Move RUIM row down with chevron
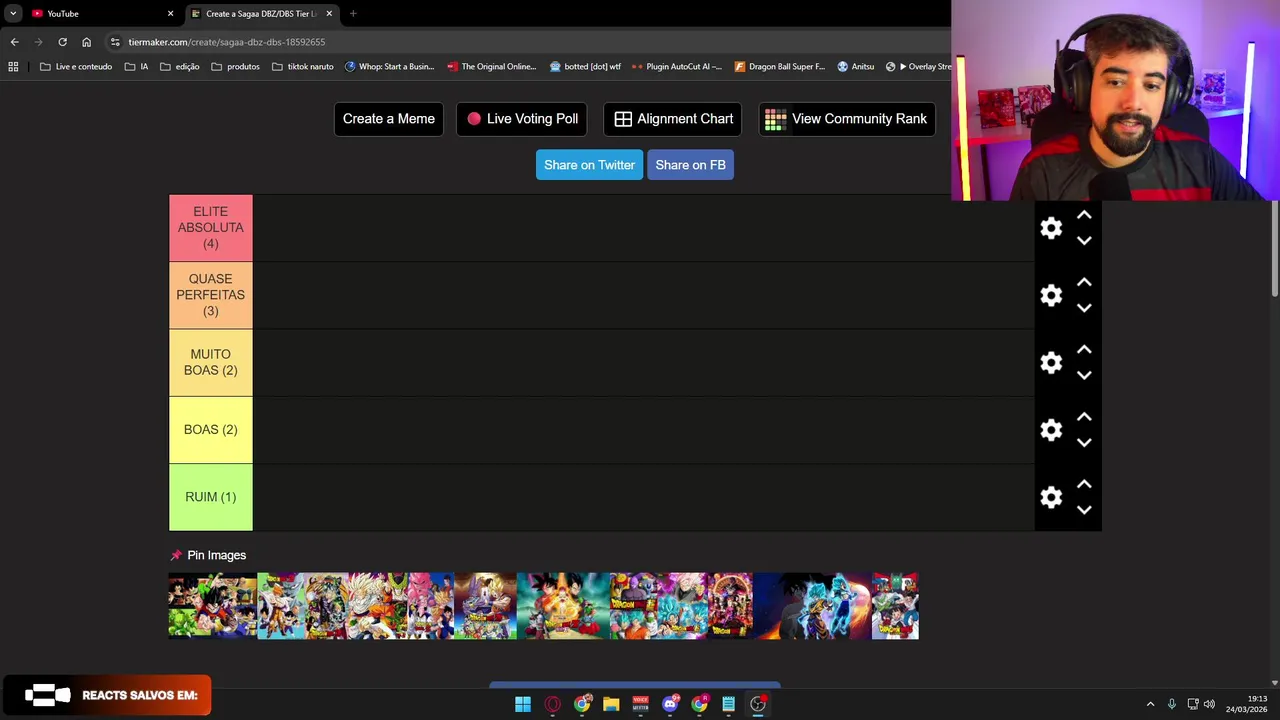 tap(1084, 510)
